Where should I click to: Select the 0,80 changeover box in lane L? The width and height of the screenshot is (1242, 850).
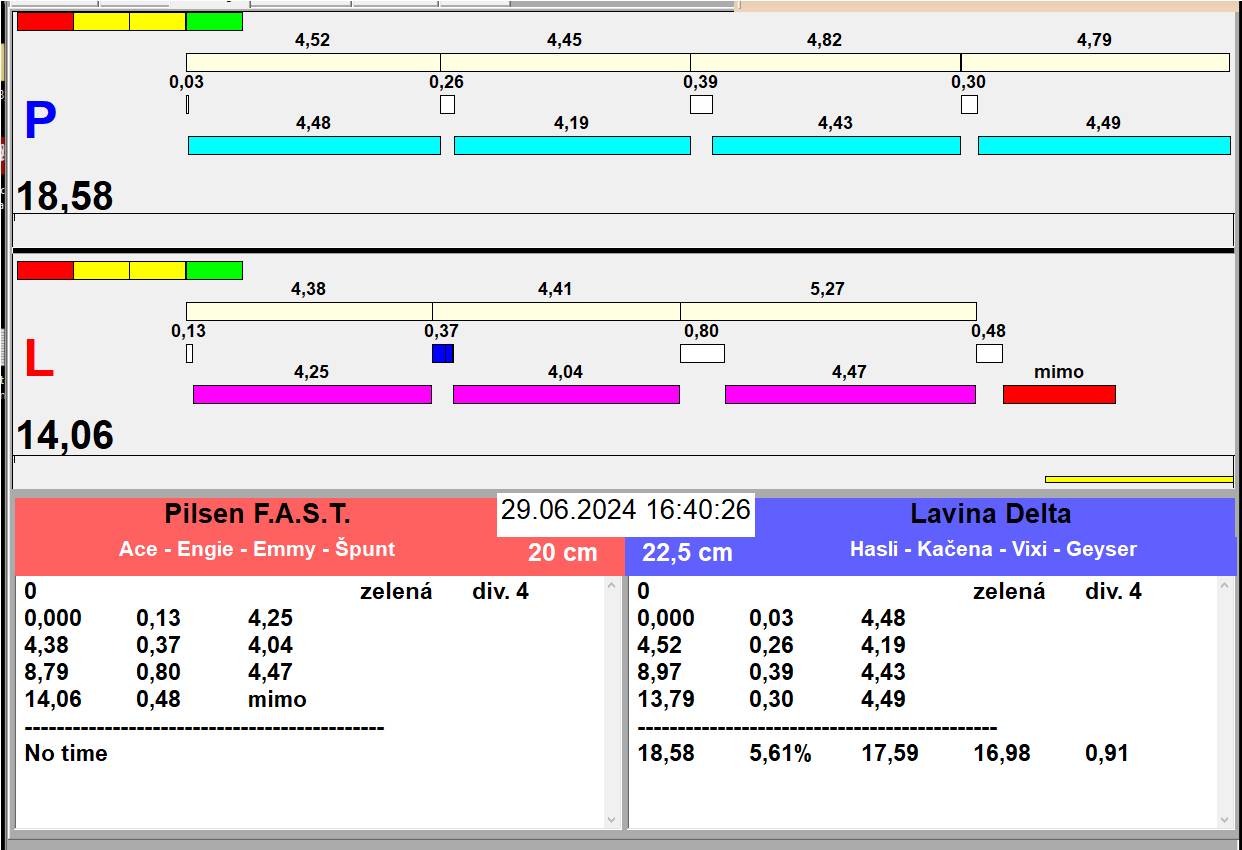702,353
